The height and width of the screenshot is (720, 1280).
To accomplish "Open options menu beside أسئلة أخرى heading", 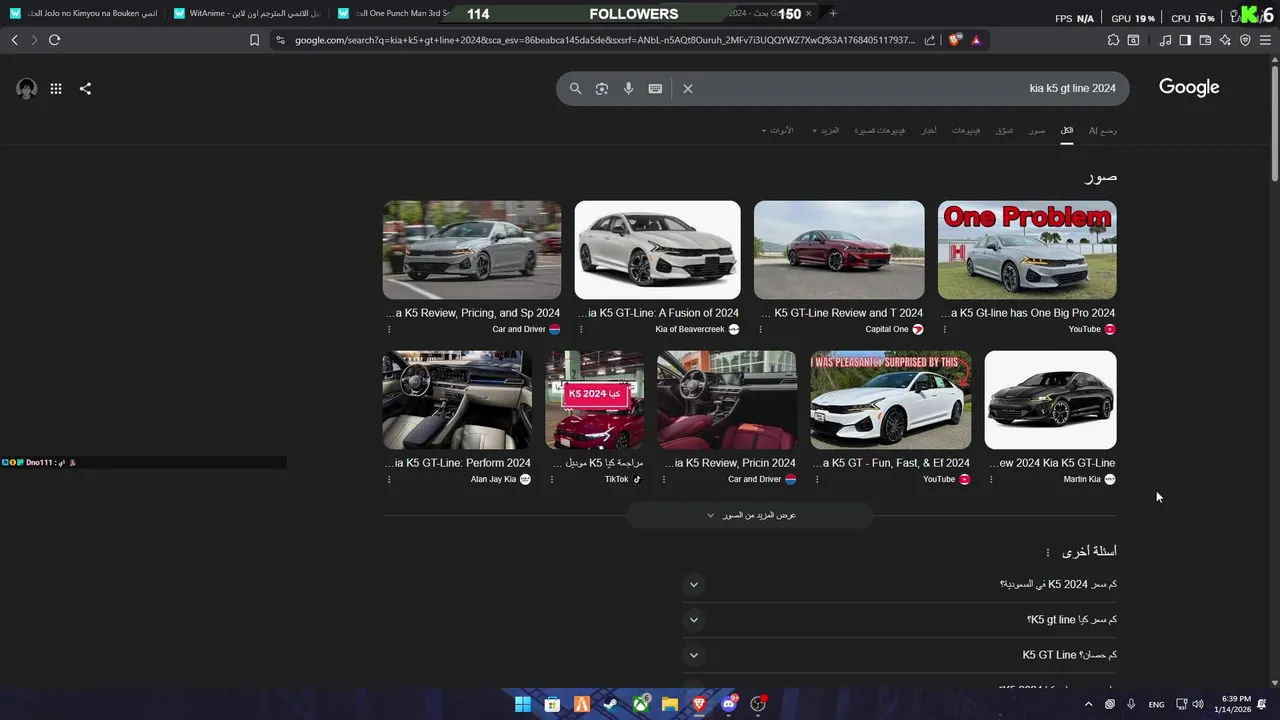I will tap(1048, 552).
